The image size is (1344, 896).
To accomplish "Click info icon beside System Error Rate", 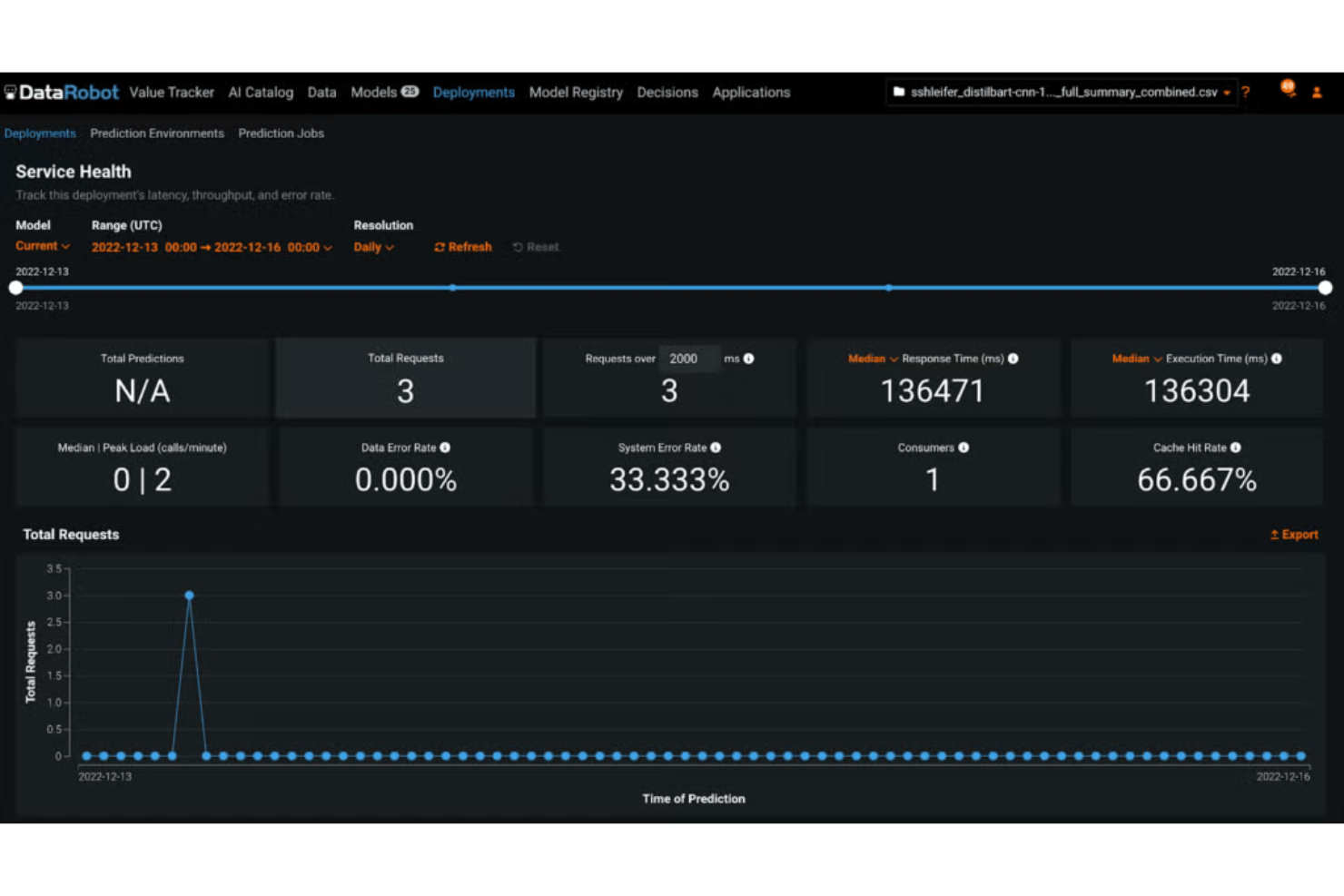I will point(716,448).
